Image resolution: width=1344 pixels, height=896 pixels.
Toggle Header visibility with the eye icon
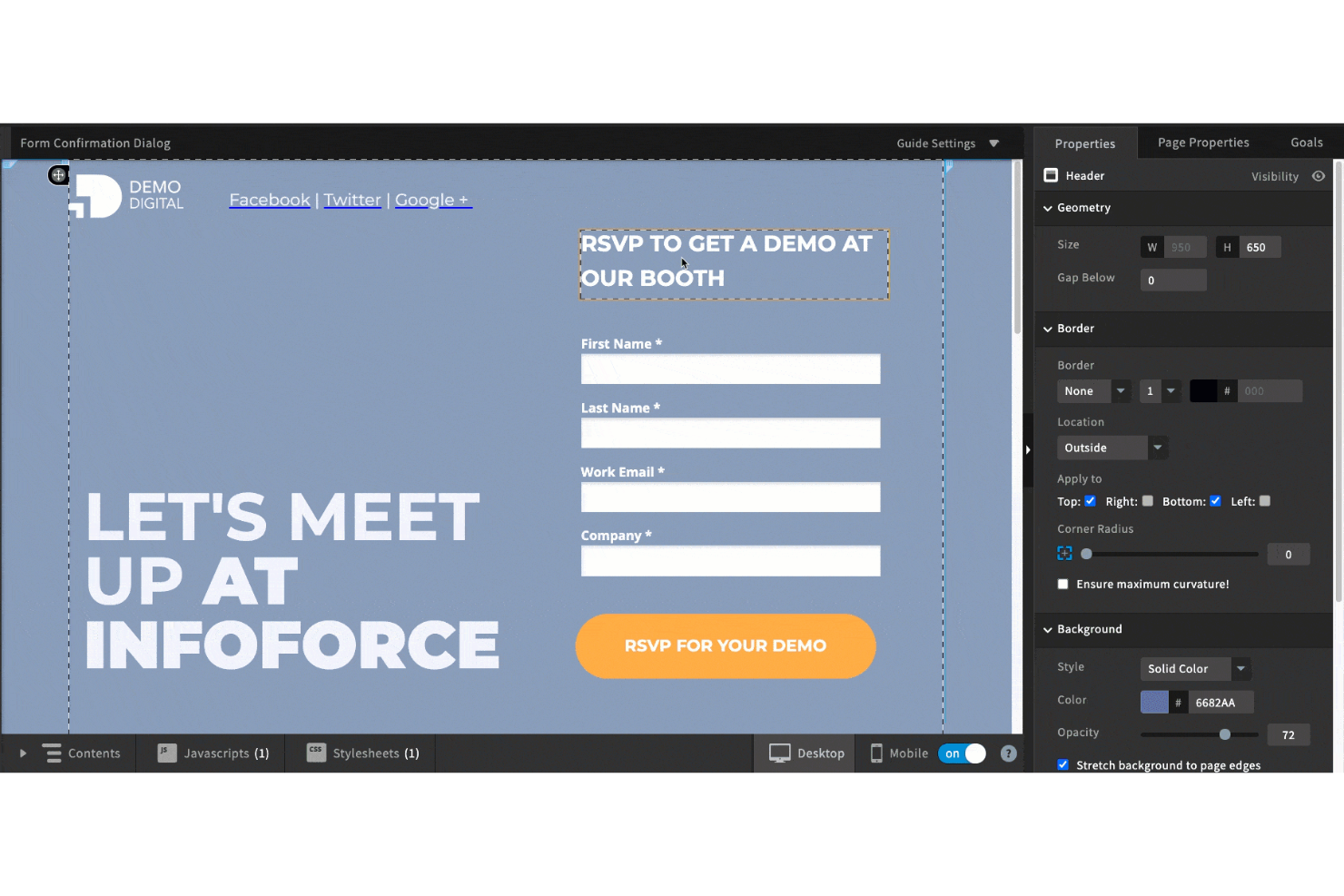pyautogui.click(x=1319, y=176)
